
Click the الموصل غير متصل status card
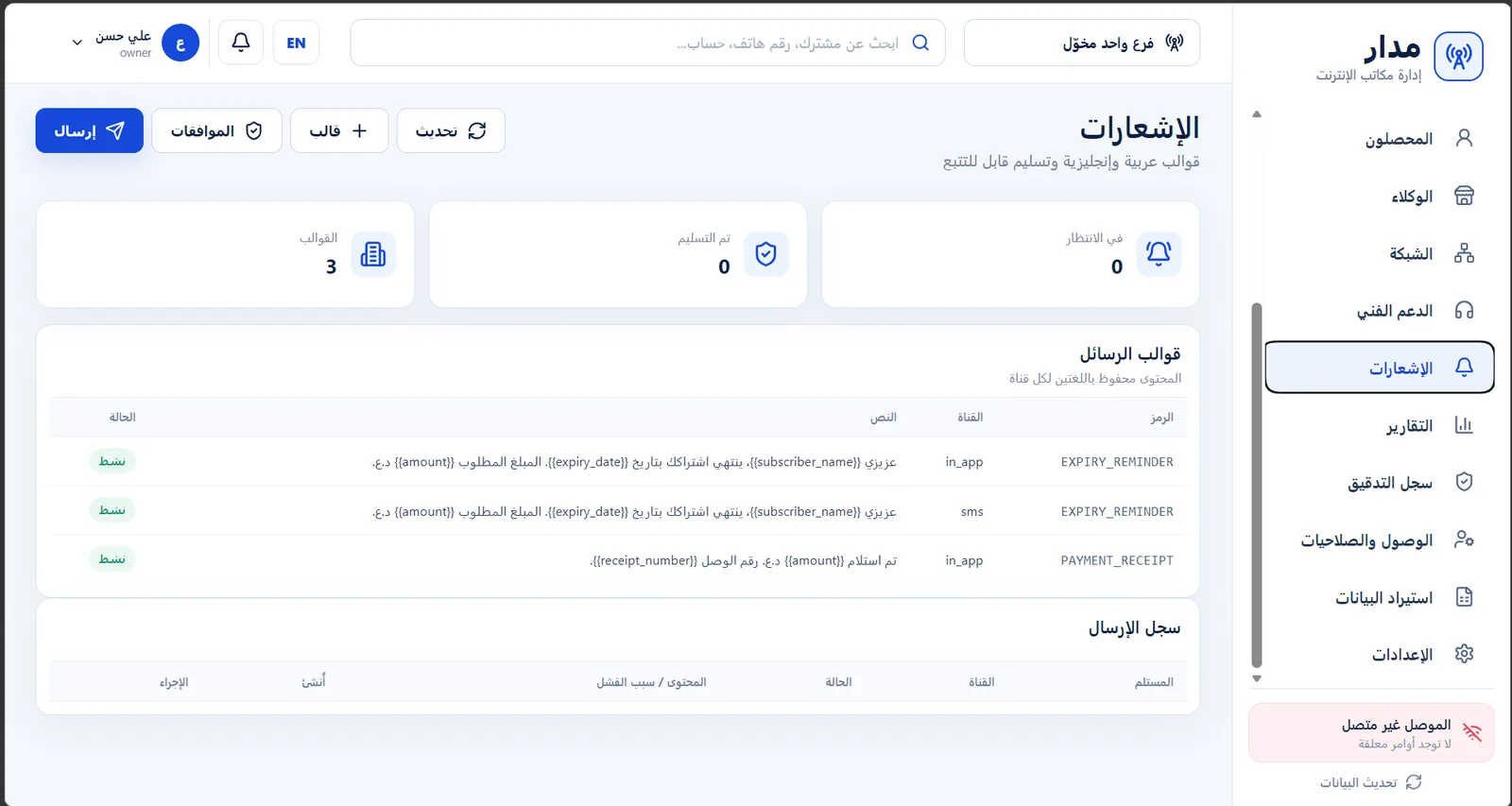1371,732
